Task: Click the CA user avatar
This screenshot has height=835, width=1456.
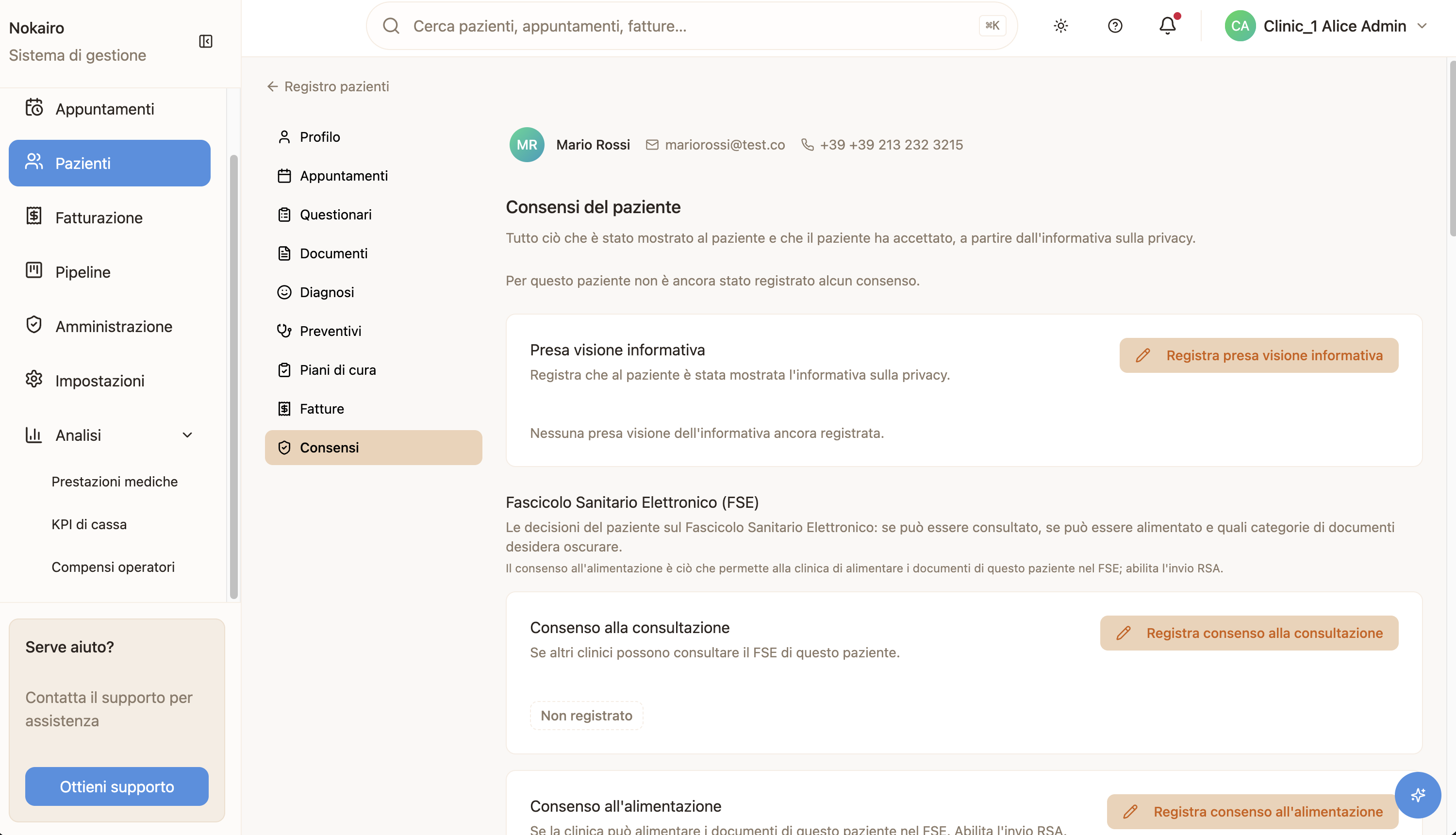Action: click(x=1240, y=26)
